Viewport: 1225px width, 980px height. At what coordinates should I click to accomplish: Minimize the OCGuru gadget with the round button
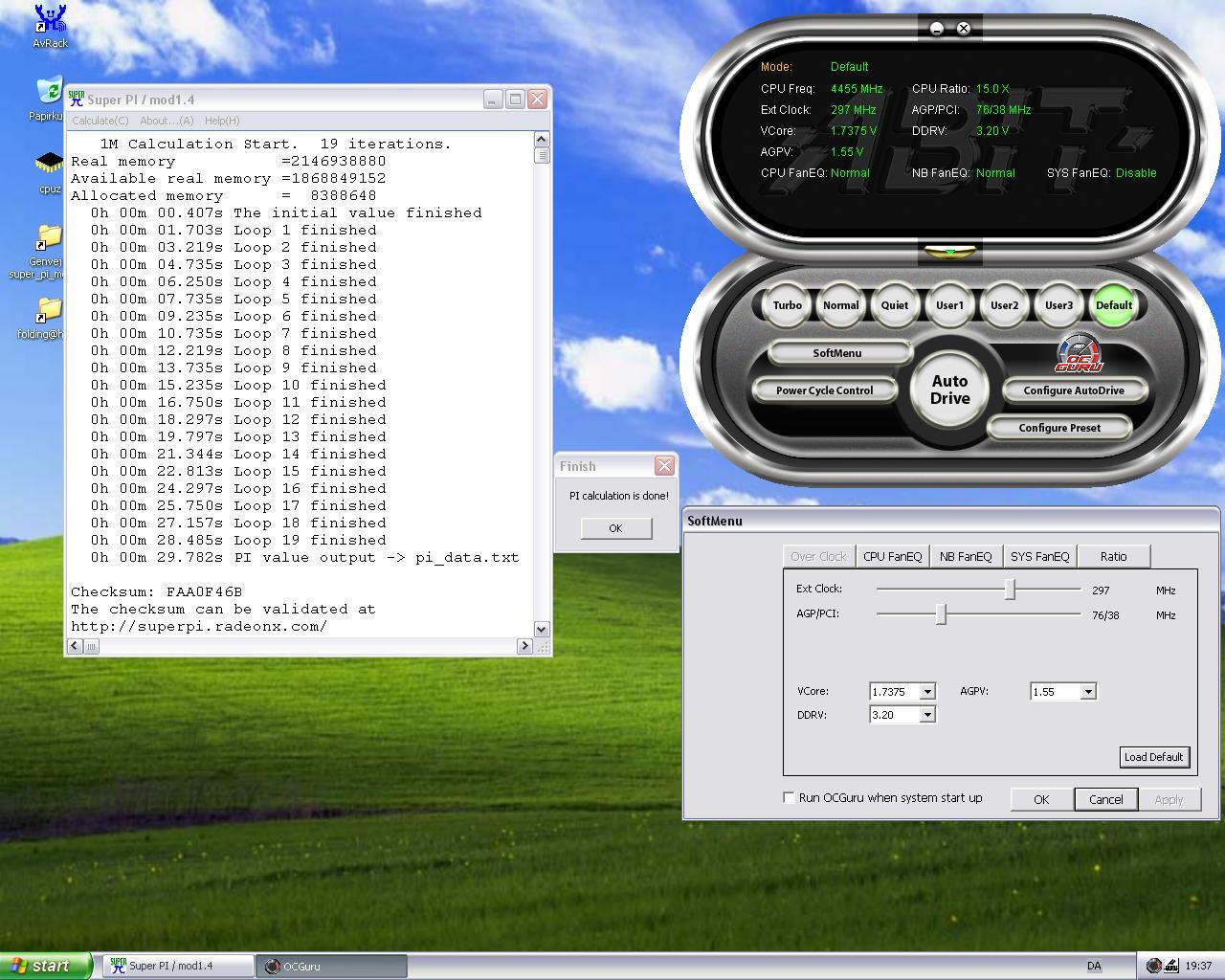937,29
